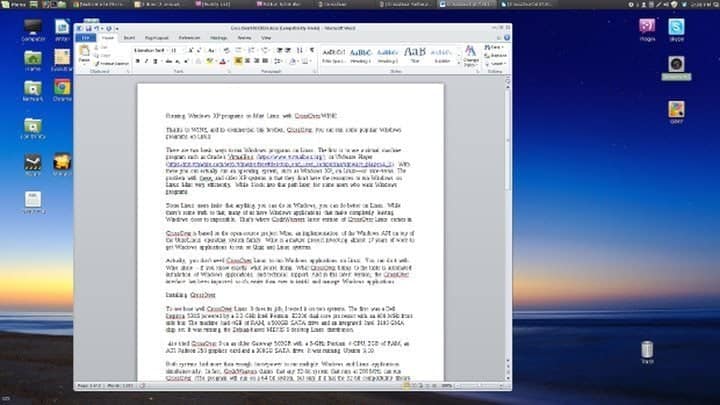
Task: Click the zoom slider in the status bar
Action: pyautogui.click(x=479, y=386)
